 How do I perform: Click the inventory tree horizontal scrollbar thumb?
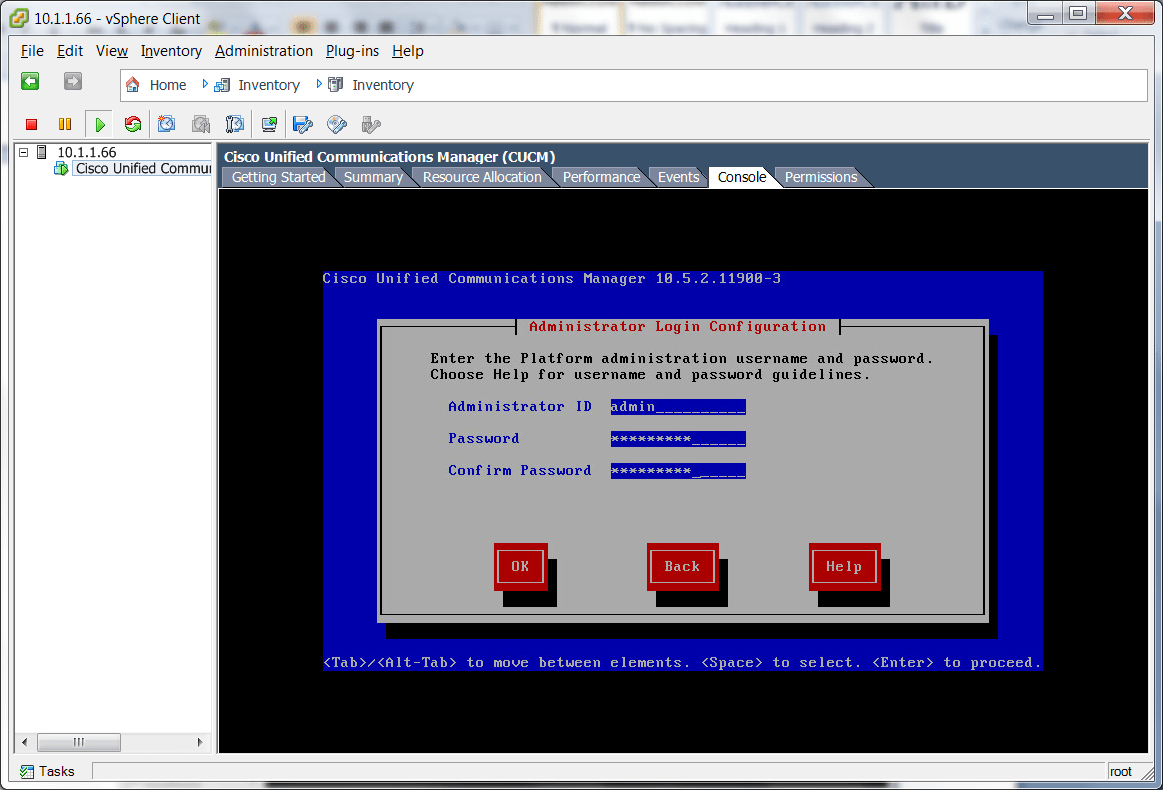coord(79,742)
